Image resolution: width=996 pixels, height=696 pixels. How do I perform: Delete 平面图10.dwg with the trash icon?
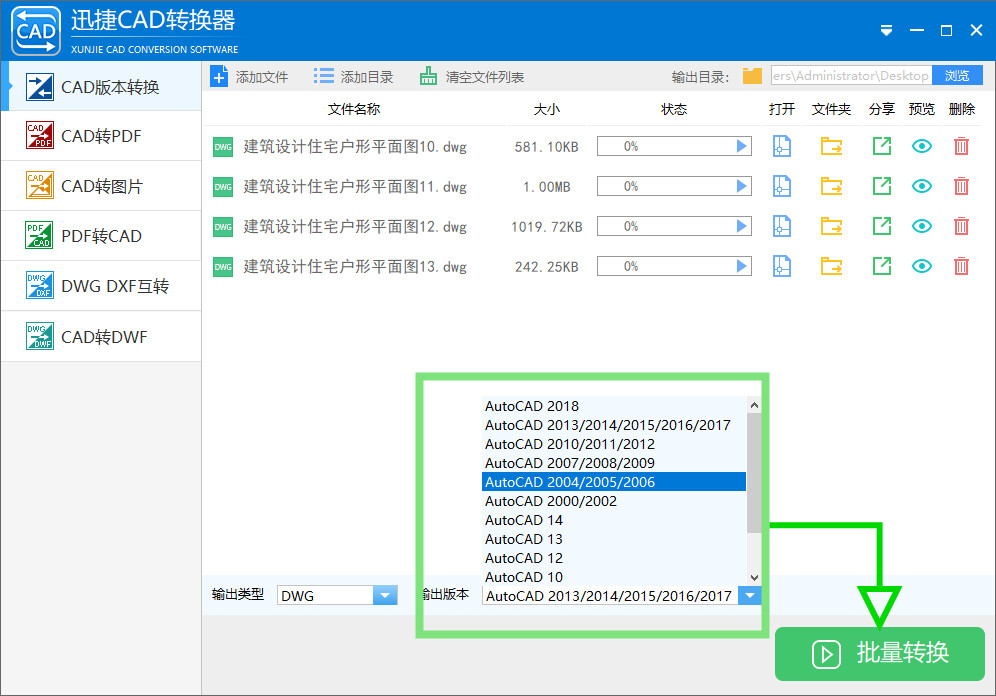pyautogui.click(x=961, y=146)
